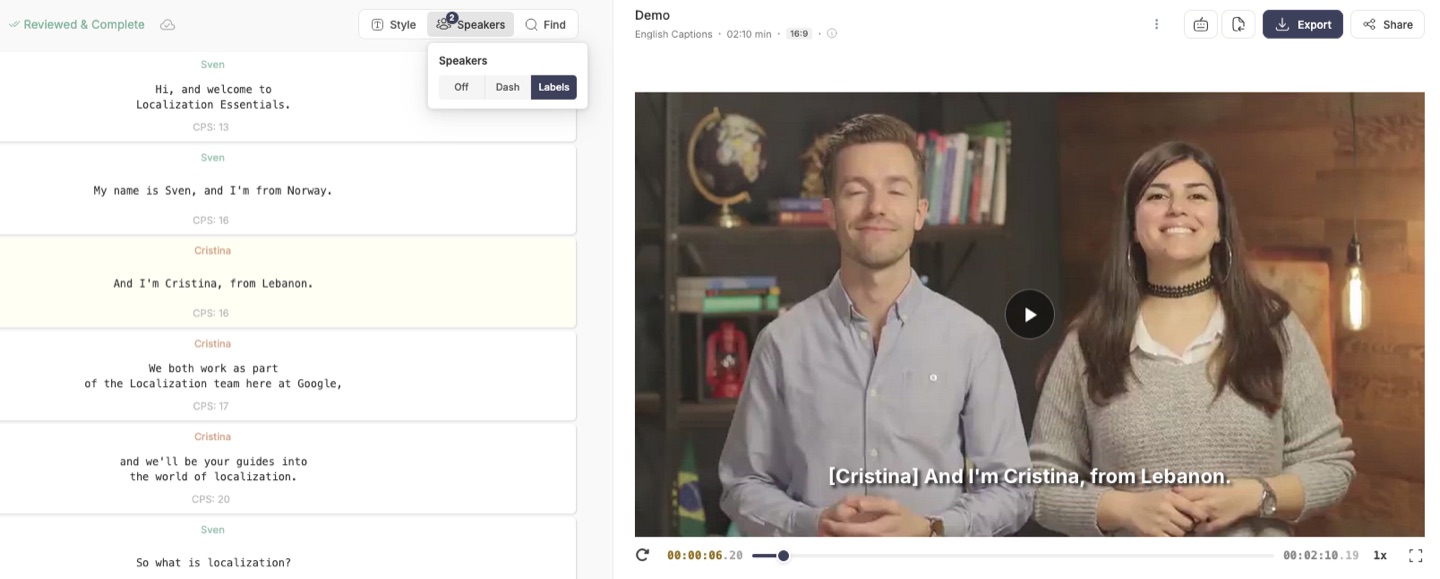Image resolution: width=1440 pixels, height=579 pixels.
Task: Click the cloud sync status icon
Action: (168, 25)
